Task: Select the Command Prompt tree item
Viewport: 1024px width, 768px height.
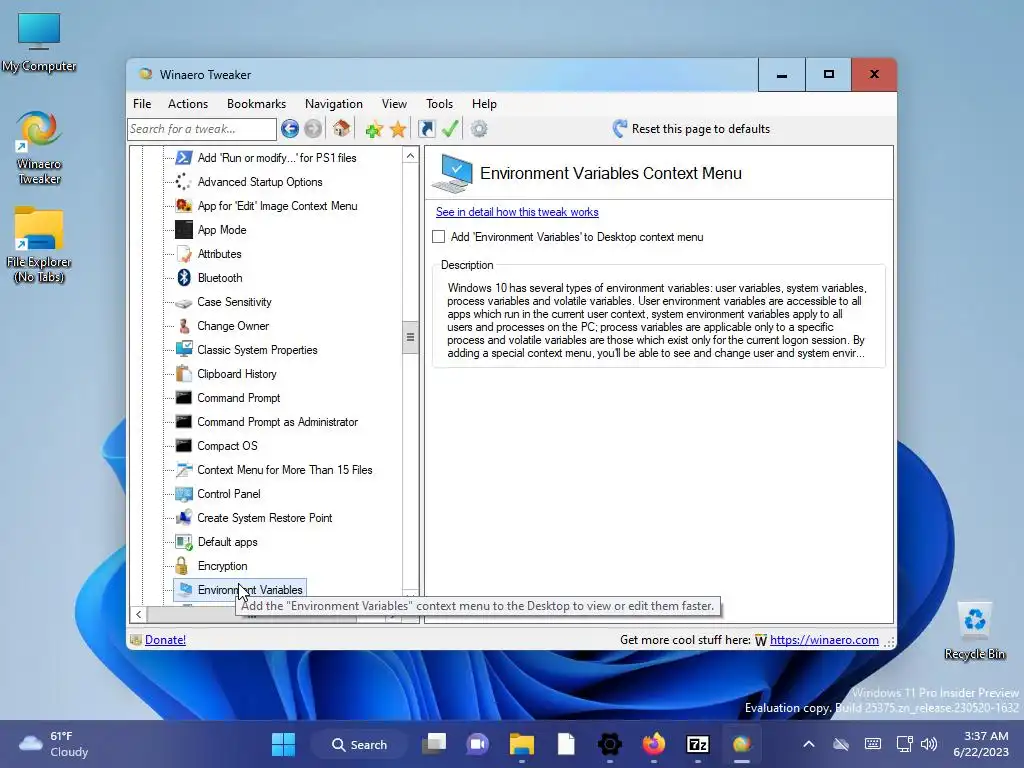Action: pyautogui.click(x=238, y=398)
